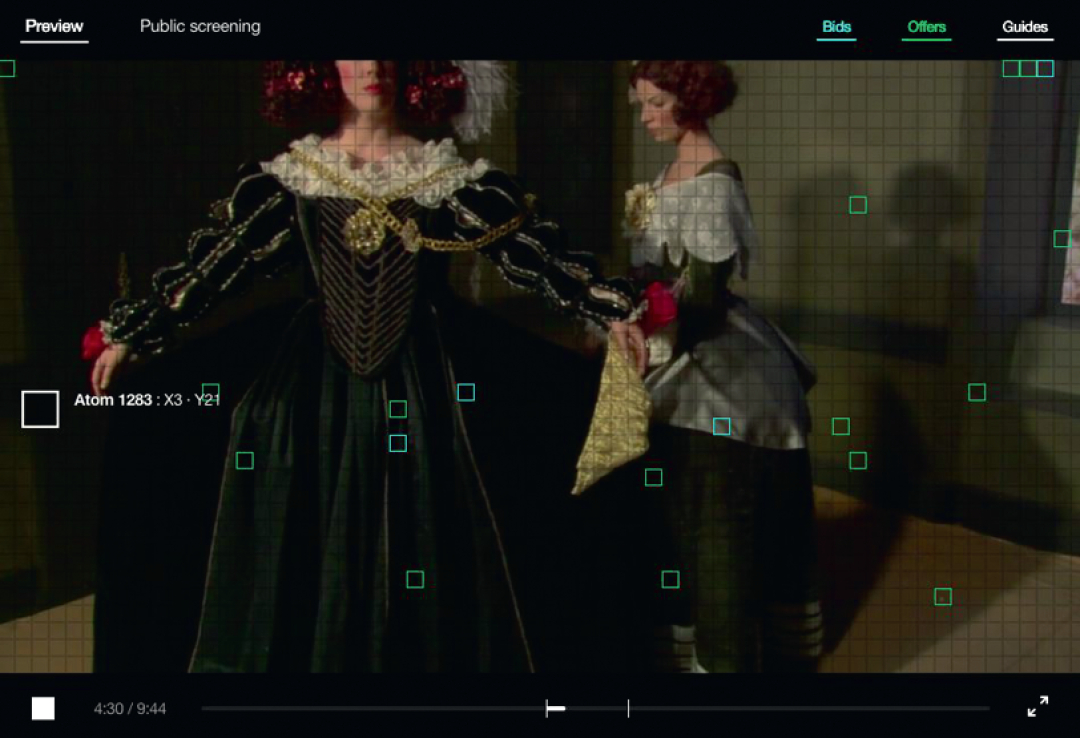The width and height of the screenshot is (1080, 738).
Task: Switch to the Preview tab
Action: pyautogui.click(x=55, y=27)
